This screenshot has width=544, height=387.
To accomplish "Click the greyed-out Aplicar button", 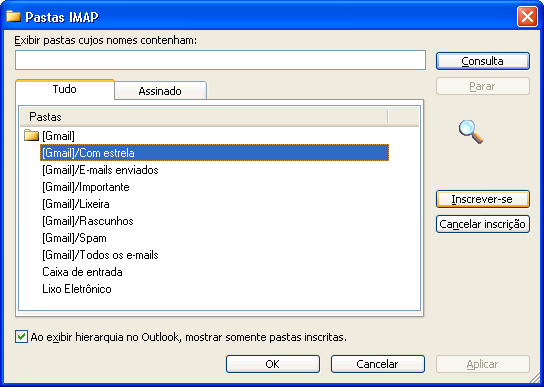I will [x=483, y=364].
